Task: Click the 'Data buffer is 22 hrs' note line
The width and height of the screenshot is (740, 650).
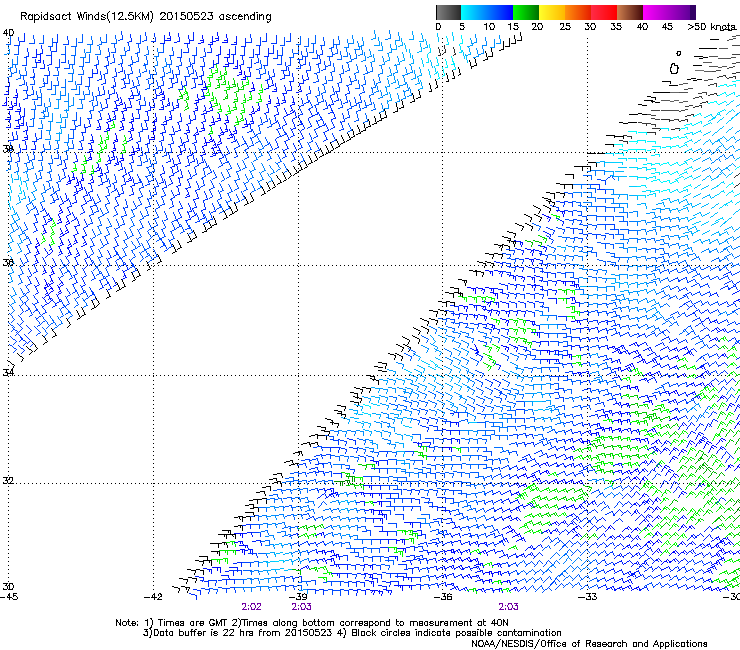Action: (352, 633)
